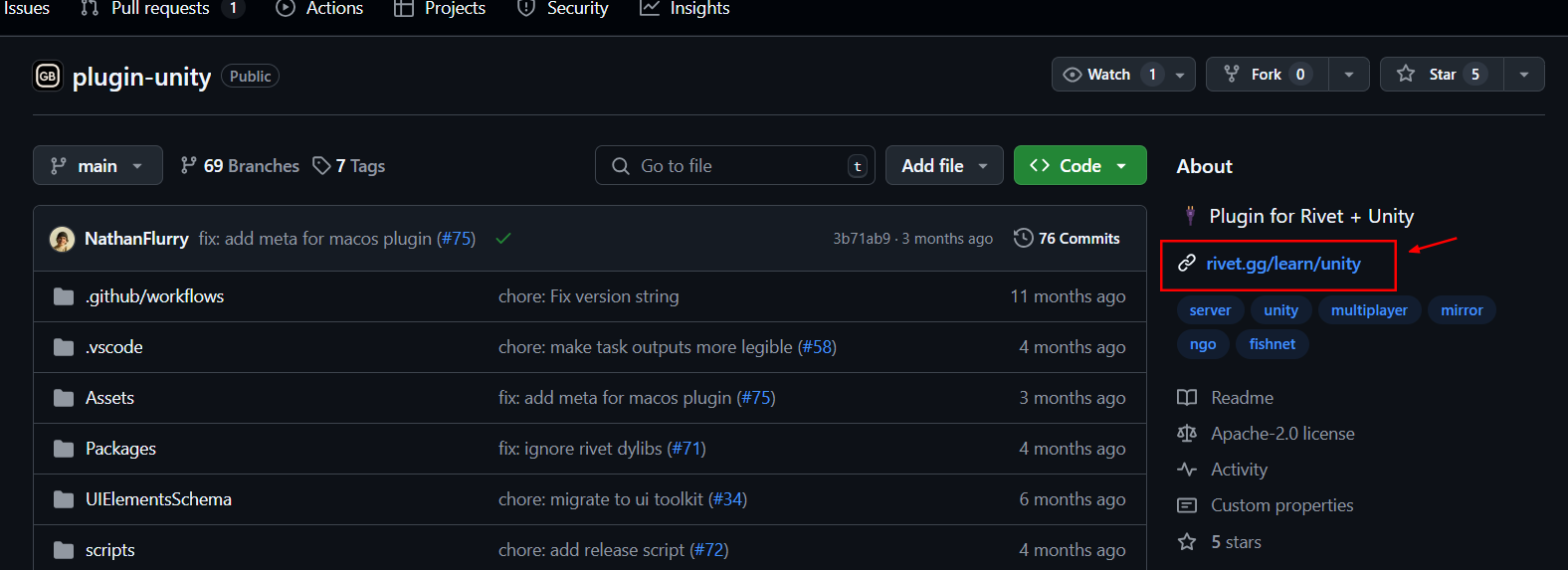The width and height of the screenshot is (1568, 570).
Task: Expand the main branch selector dropdown
Action: pos(98,166)
